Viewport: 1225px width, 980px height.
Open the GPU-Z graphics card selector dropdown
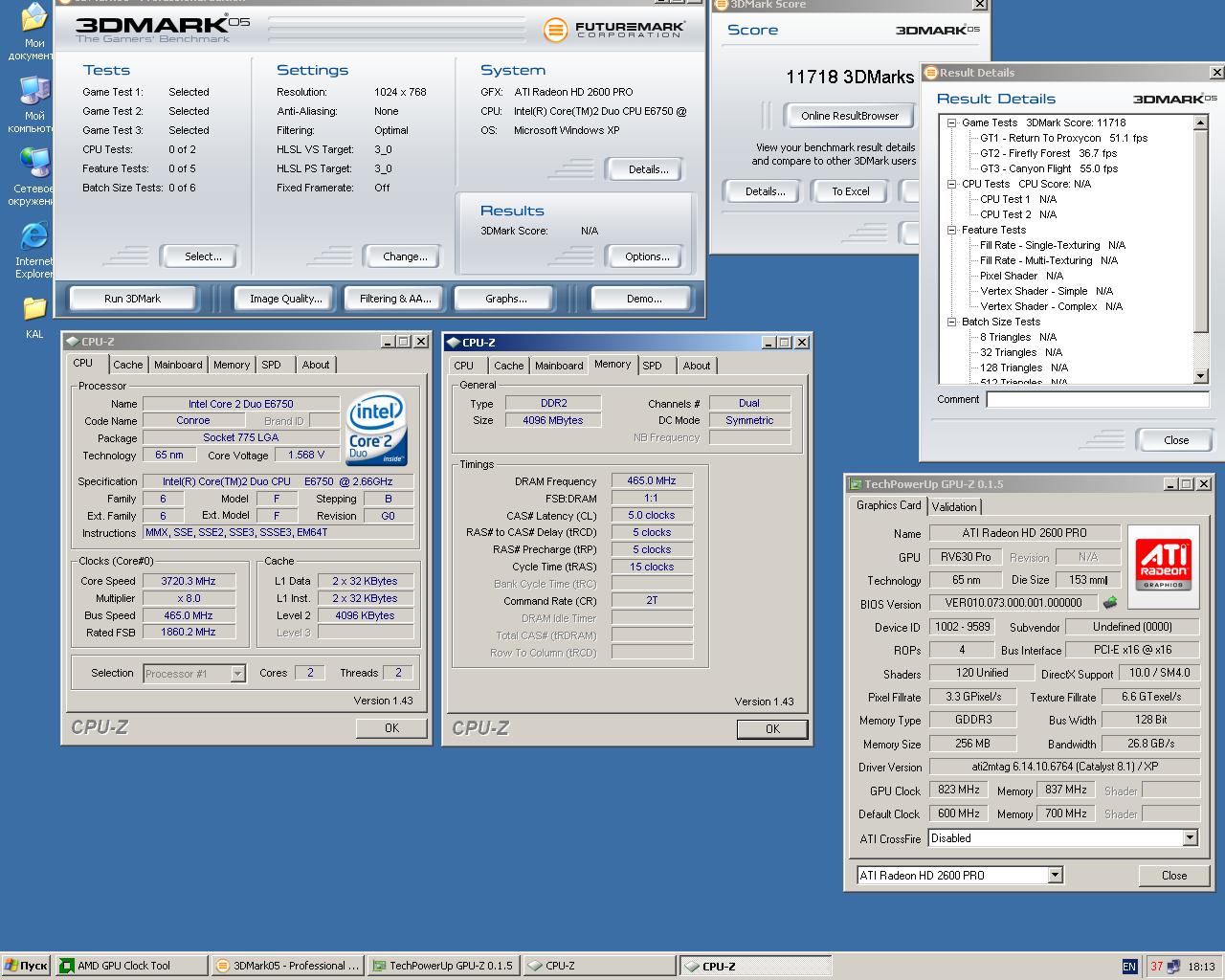(x=1055, y=875)
